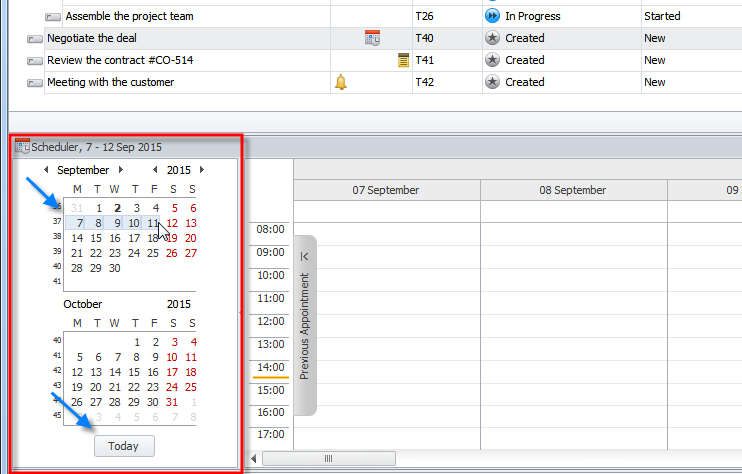The image size is (742, 474).
Task: Click the scheduler icon on Negotiate the deal row
Action: point(372,38)
